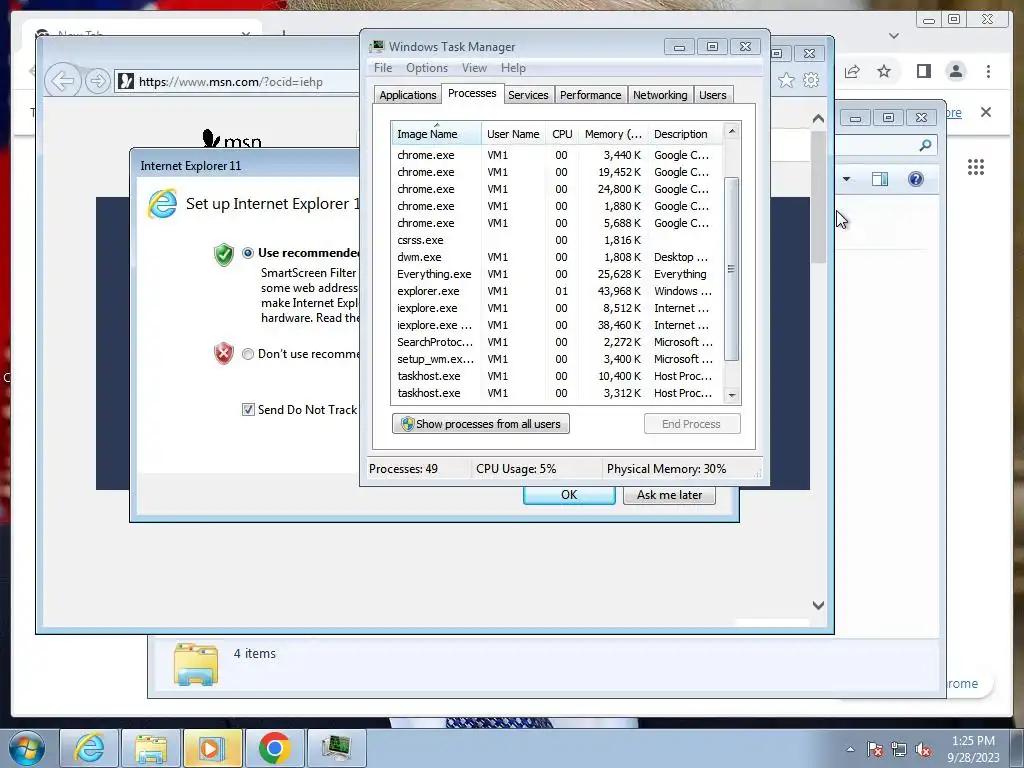Switch to Performance tab
The image size is (1024, 768).
tap(590, 95)
